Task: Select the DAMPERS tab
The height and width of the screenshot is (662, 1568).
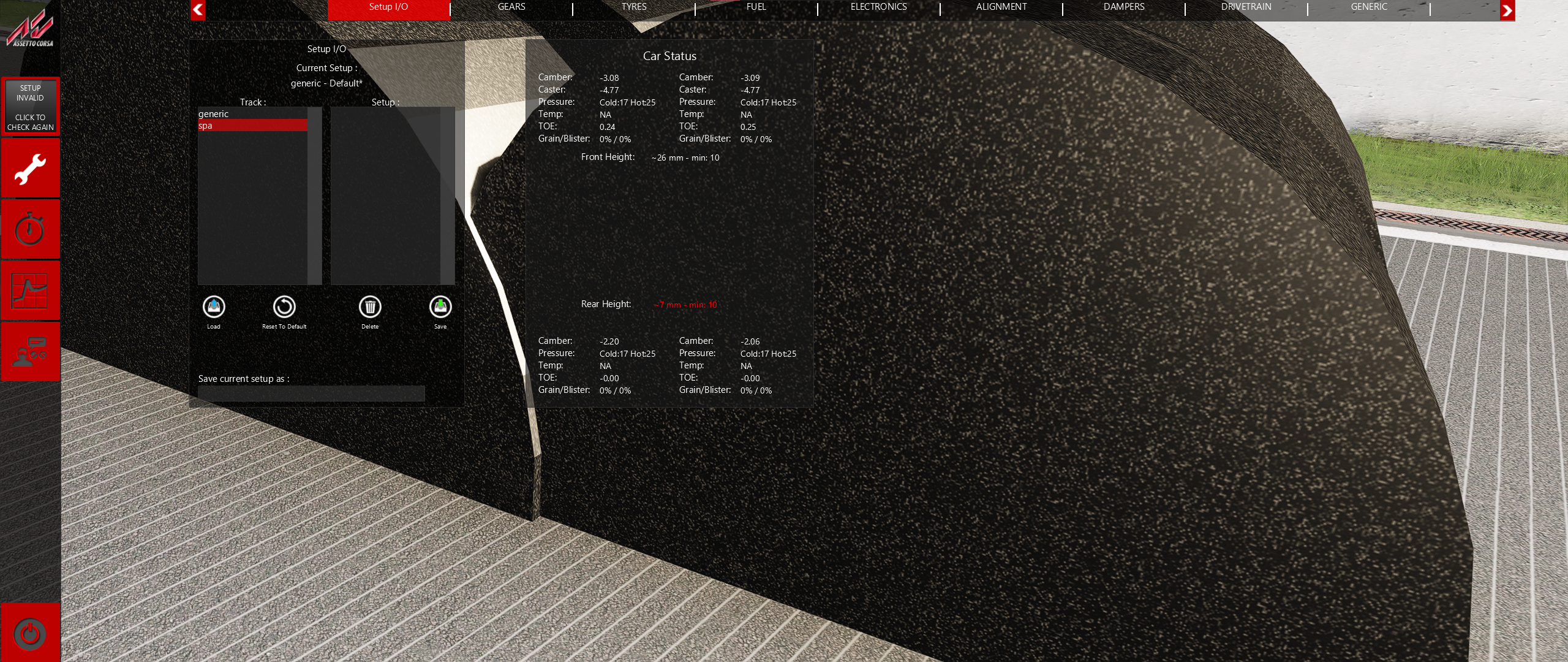Action: [x=1124, y=7]
